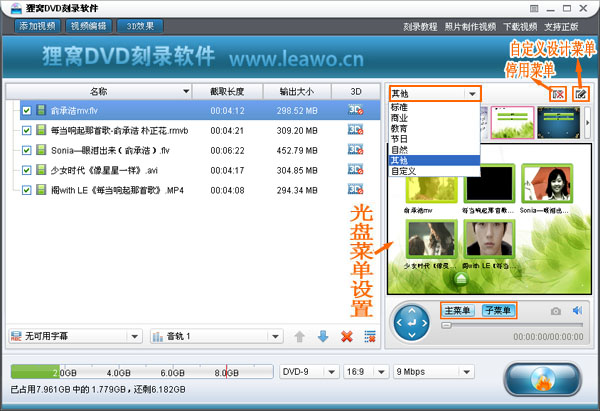Click the preview playback slider handle
Image resolution: width=600 pixels, height=411 pixels.
[x=446, y=325]
